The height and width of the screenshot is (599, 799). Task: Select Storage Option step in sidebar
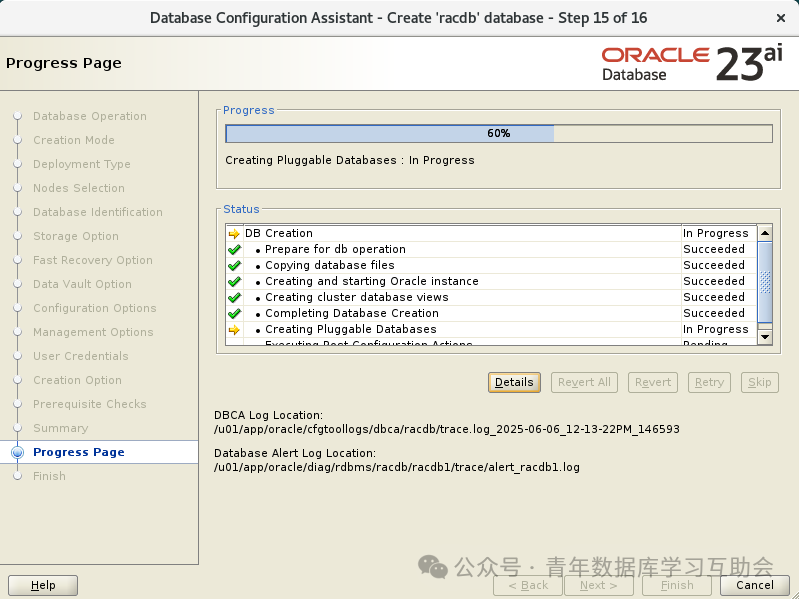point(76,236)
